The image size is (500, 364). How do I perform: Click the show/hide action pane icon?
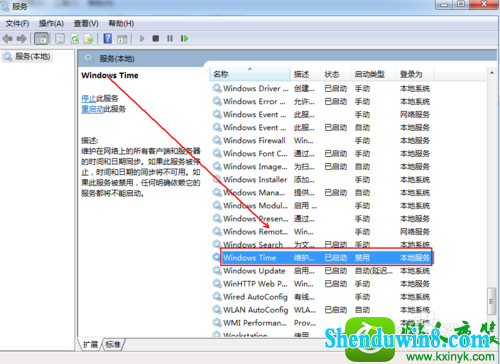(122, 39)
